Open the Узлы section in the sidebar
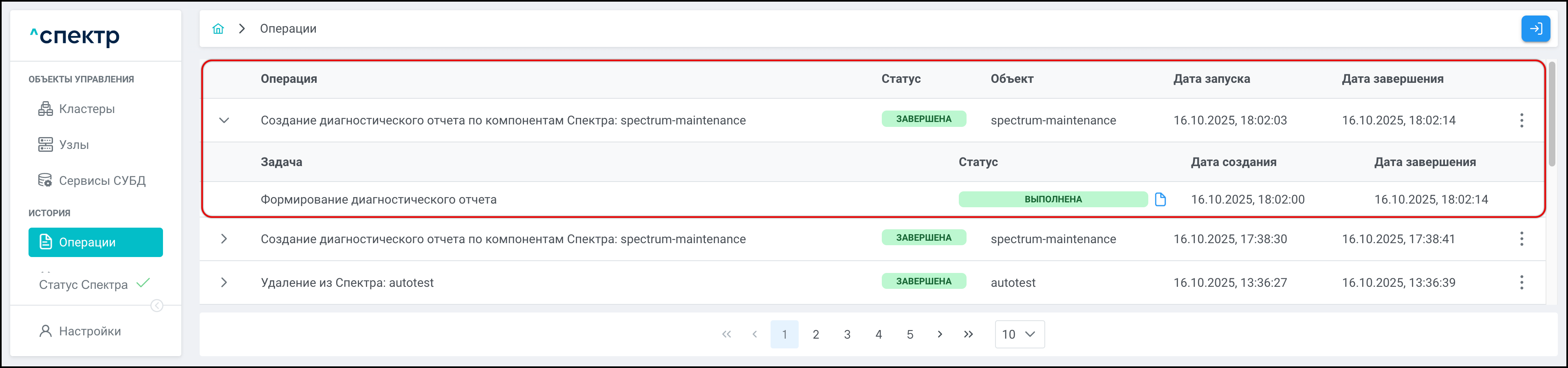Image resolution: width=1568 pixels, height=368 pixels. (74, 145)
